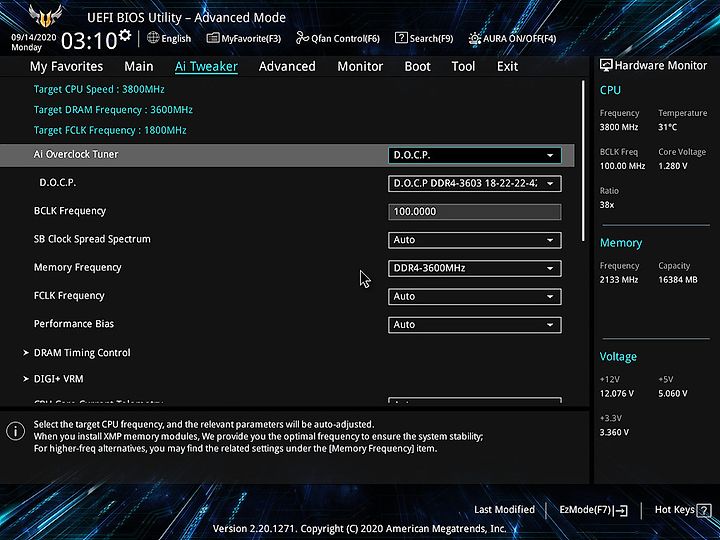Click the SB Clock Spread Spectrum label

coord(92,239)
